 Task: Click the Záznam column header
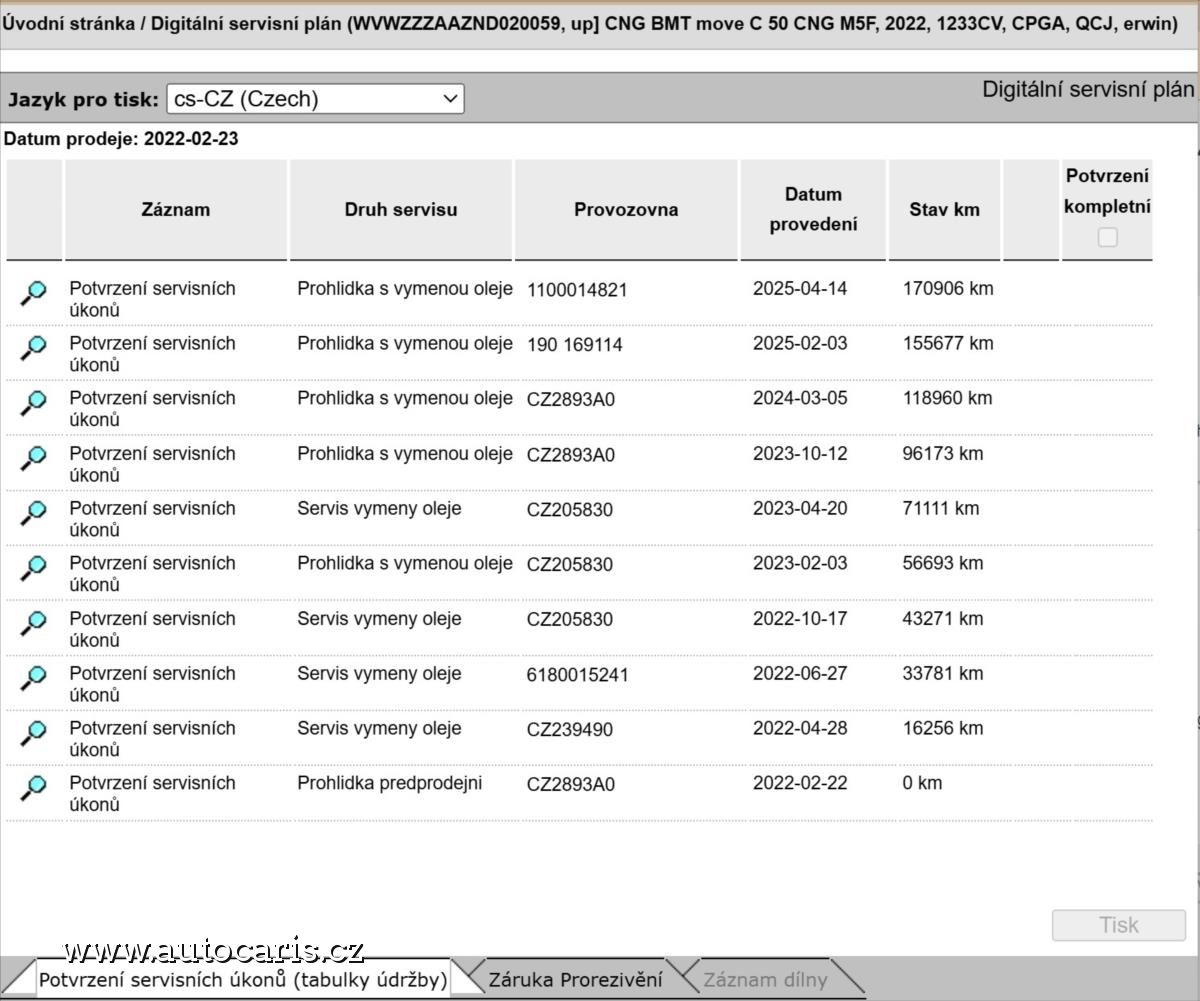[x=176, y=210]
